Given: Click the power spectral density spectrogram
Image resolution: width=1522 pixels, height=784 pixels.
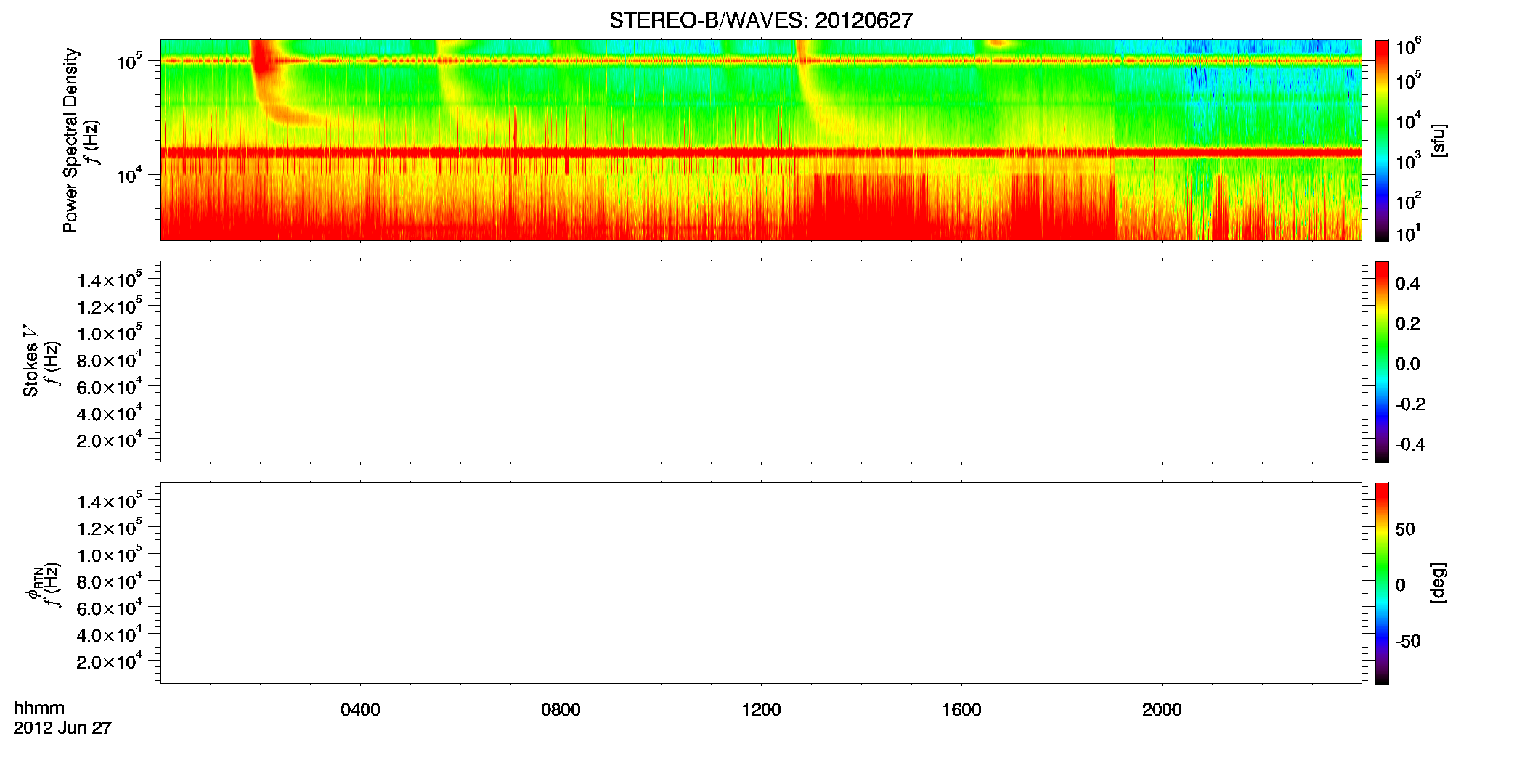Looking at the screenshot, I should (761, 139).
